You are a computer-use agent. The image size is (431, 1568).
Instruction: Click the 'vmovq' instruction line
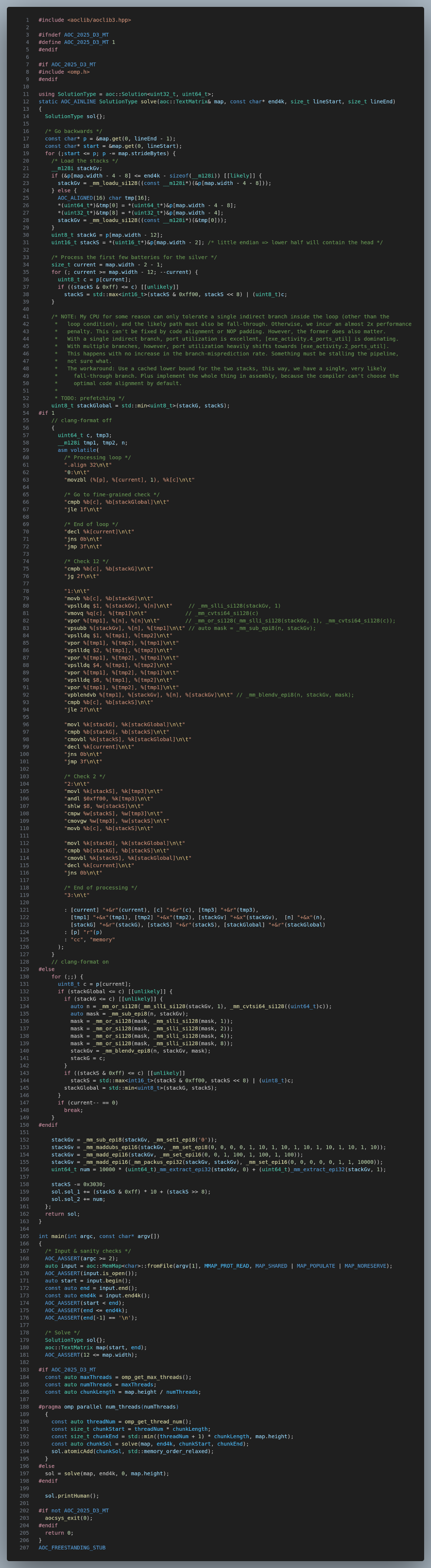point(161,613)
